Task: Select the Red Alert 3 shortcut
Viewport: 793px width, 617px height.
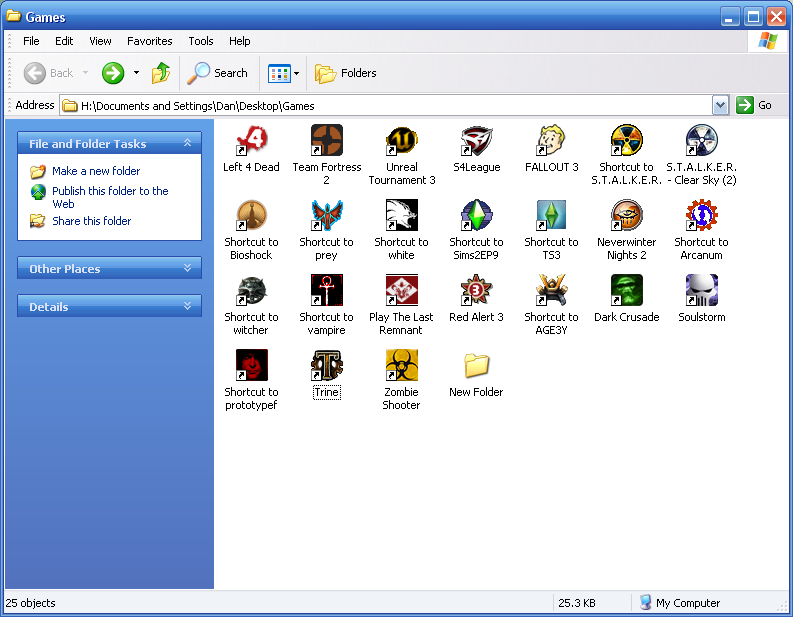Action: [x=476, y=291]
